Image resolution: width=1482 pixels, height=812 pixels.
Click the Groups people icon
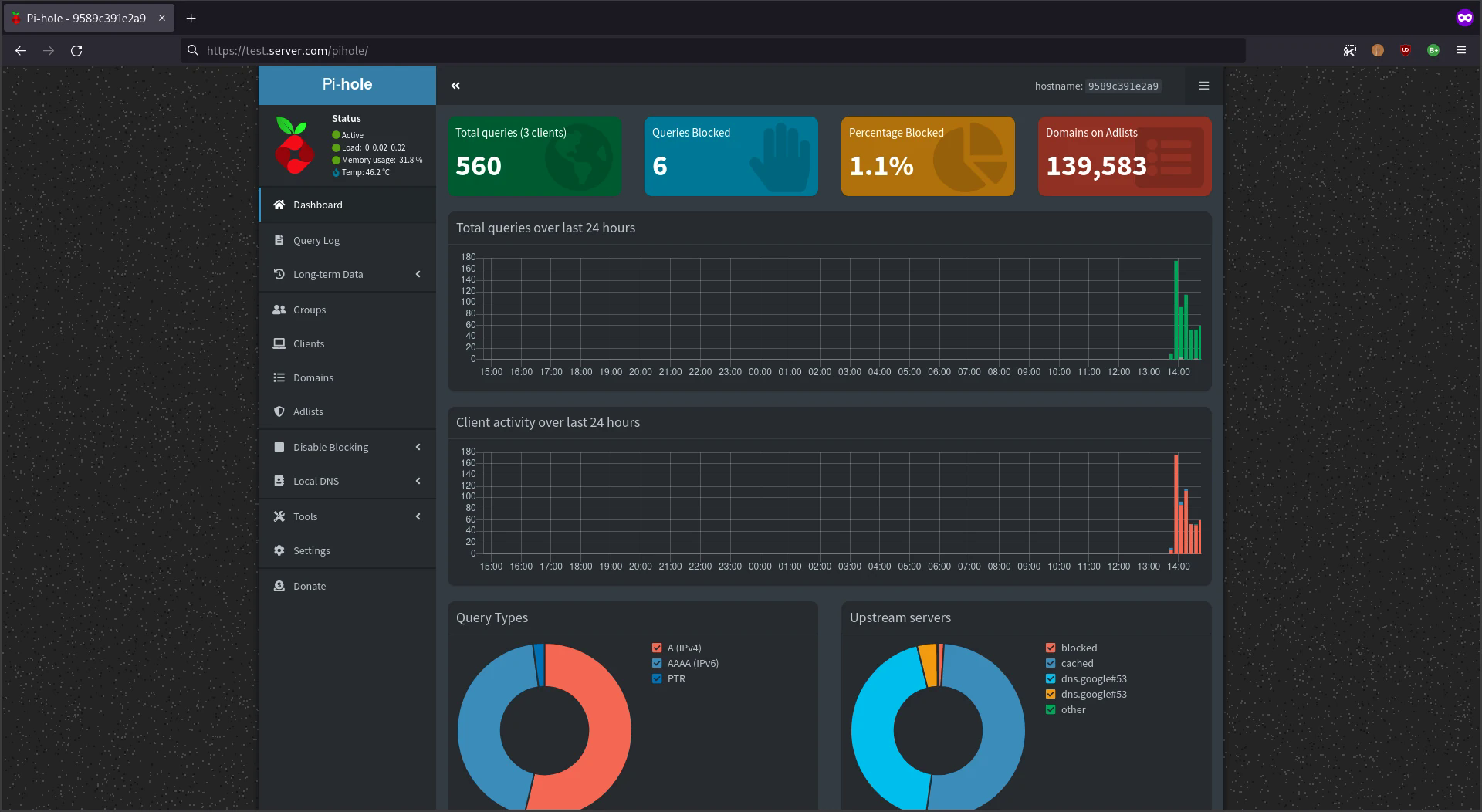pos(279,310)
